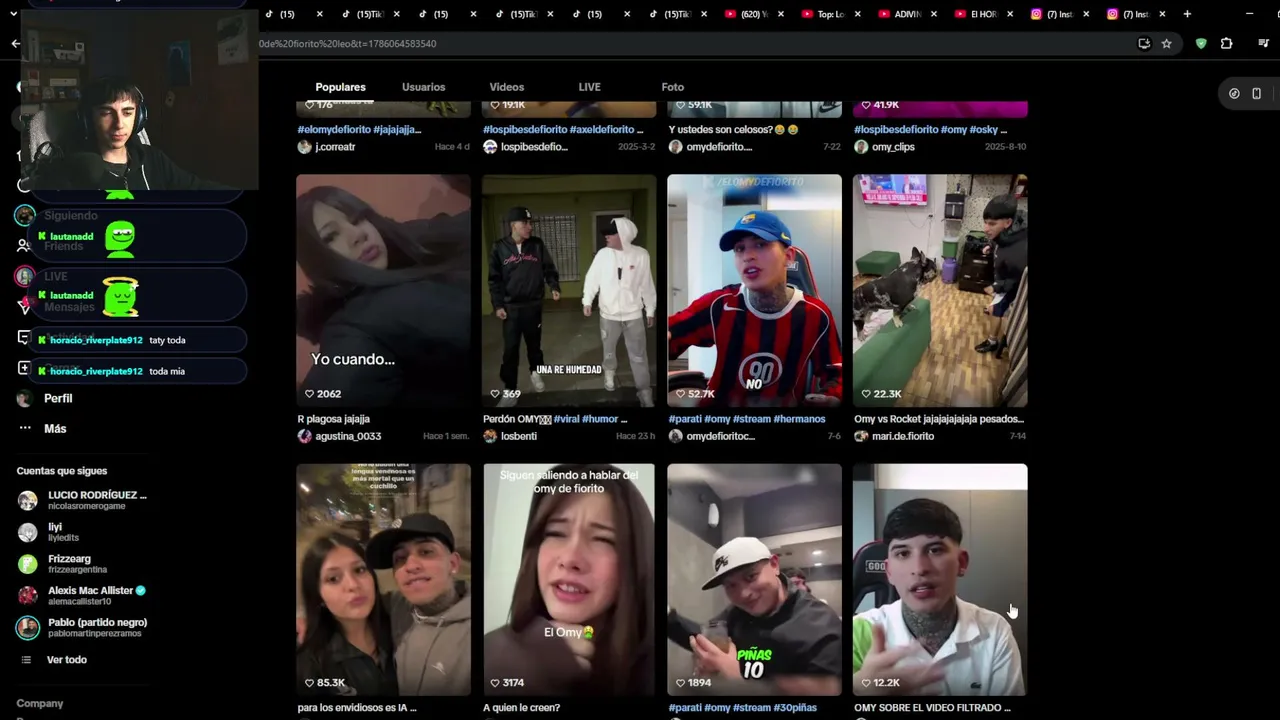Open the 'El Omy' girl video thumbnail
The width and height of the screenshot is (1280, 720).
coord(569,579)
